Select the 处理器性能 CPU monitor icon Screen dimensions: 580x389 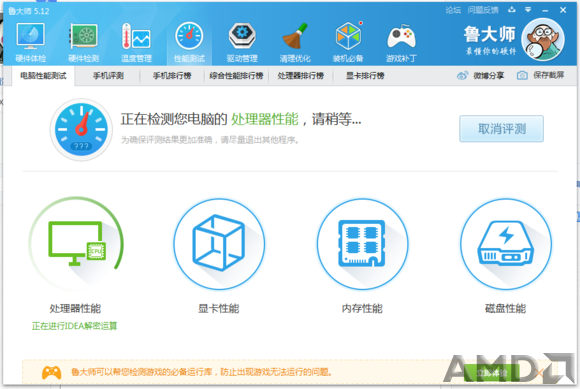[x=76, y=244]
